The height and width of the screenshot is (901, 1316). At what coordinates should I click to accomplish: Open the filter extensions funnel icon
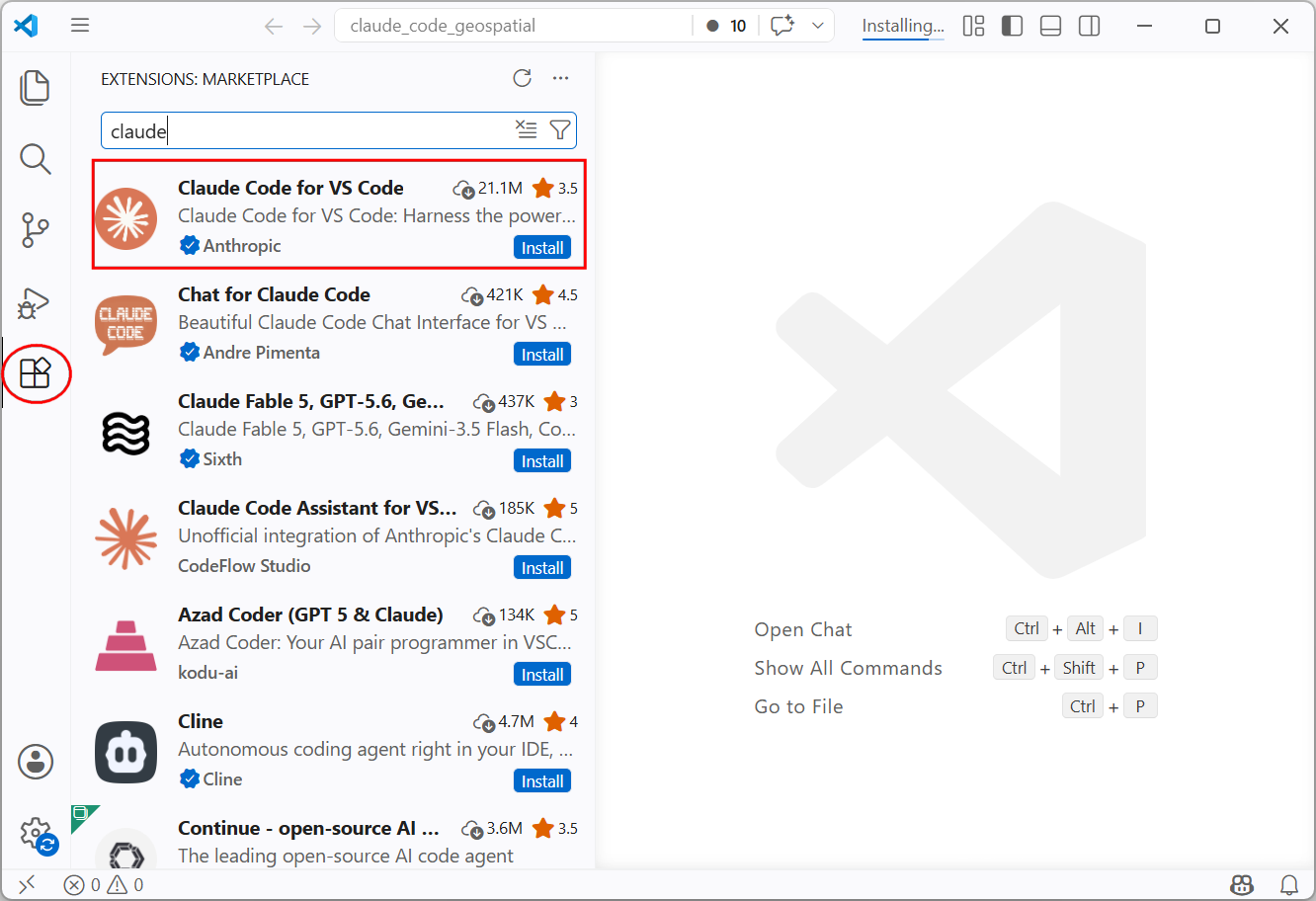pos(560,129)
